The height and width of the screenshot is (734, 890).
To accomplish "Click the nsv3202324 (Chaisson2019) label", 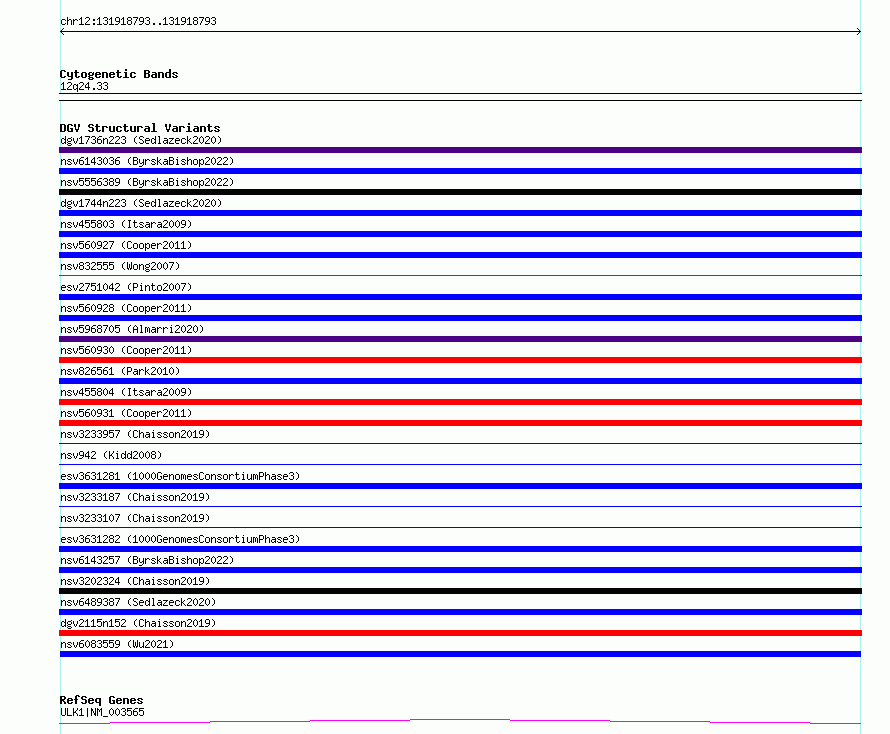I will coord(135,581).
